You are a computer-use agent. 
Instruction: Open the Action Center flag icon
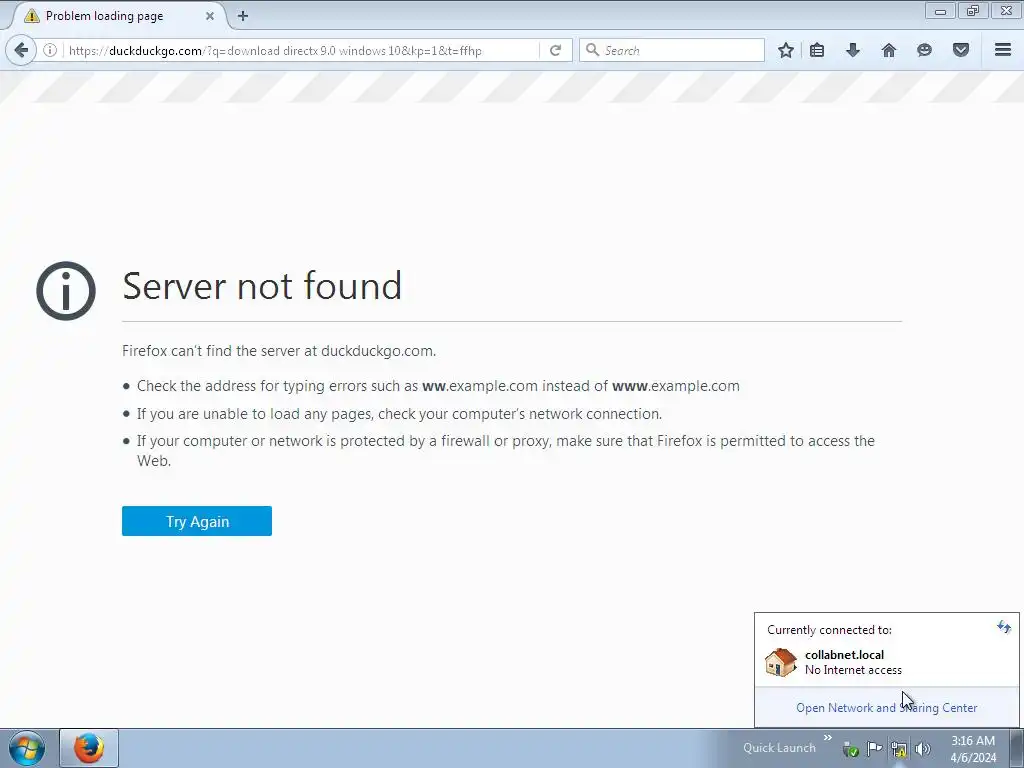874,748
